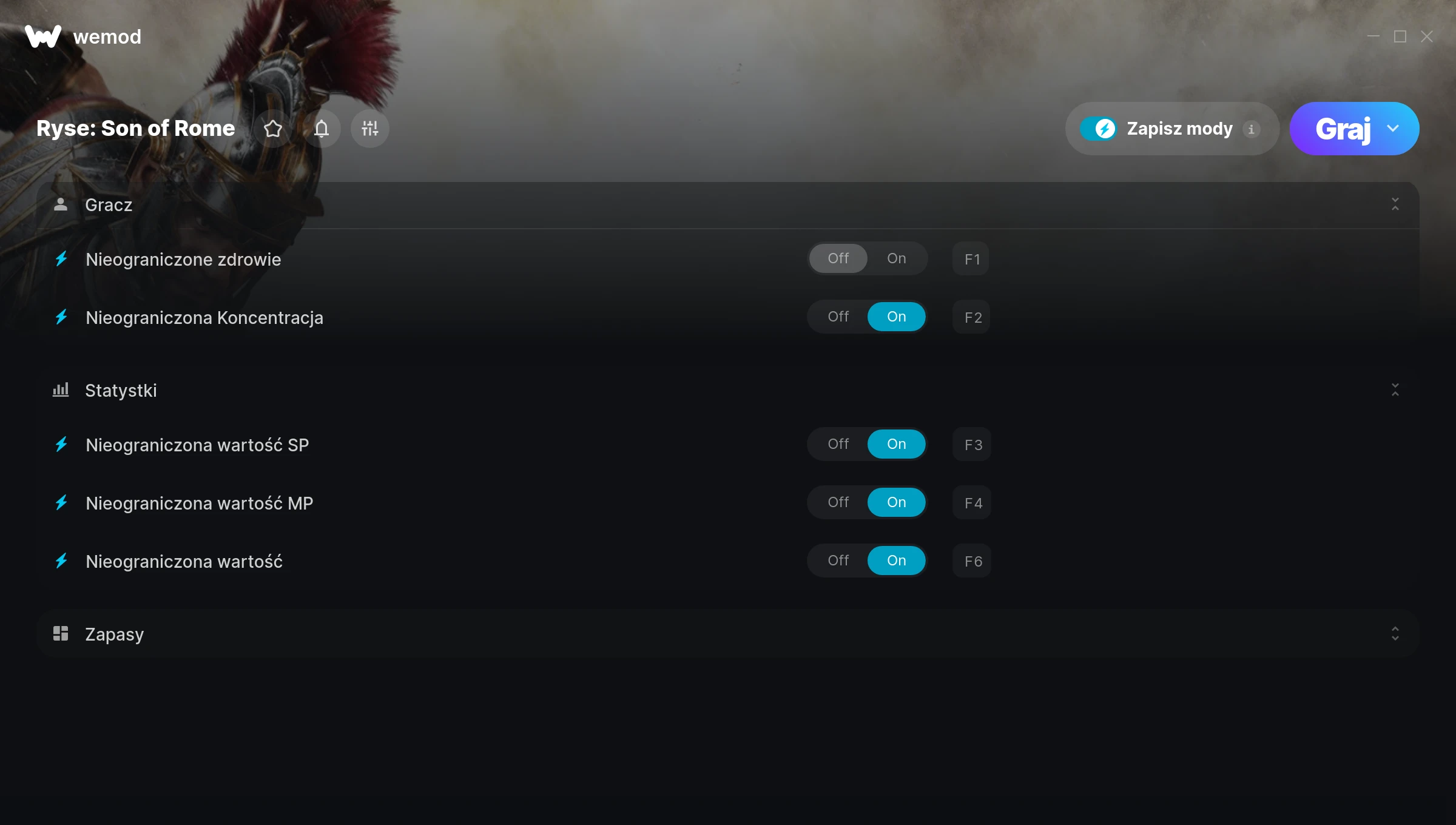The height and width of the screenshot is (825, 1456).
Task: Turn Off Nieograniczona wartość SP
Action: point(838,444)
